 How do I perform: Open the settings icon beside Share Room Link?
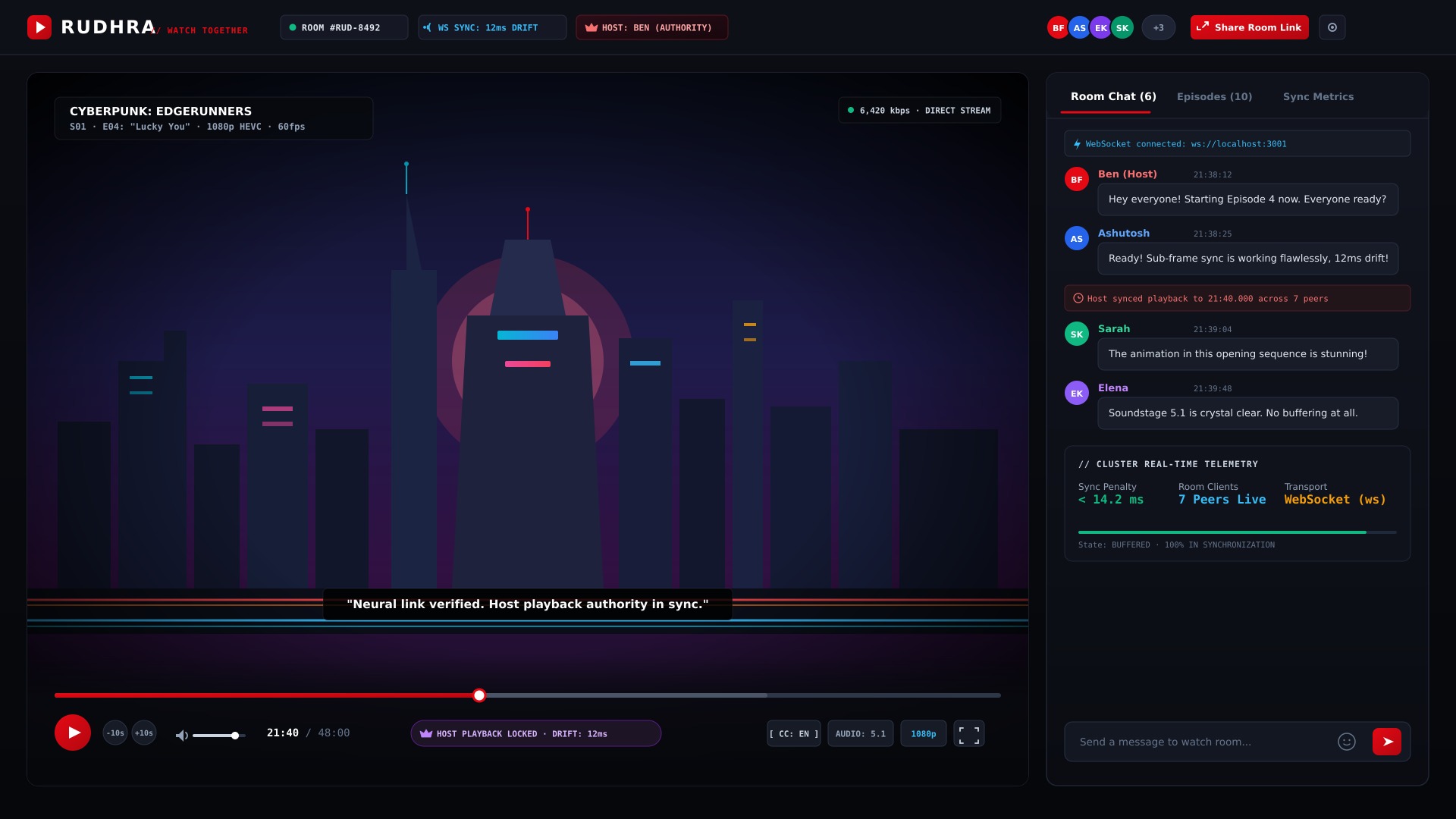pos(1332,27)
